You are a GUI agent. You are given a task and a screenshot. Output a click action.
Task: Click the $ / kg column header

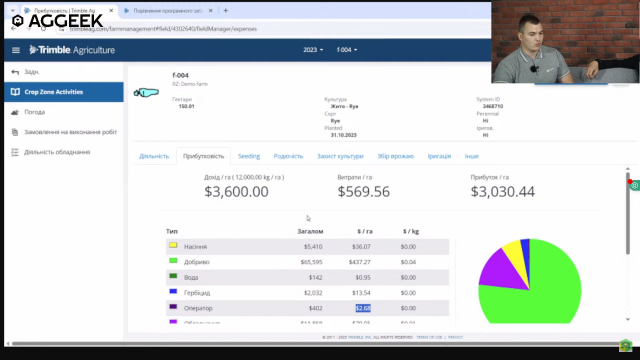411,231
